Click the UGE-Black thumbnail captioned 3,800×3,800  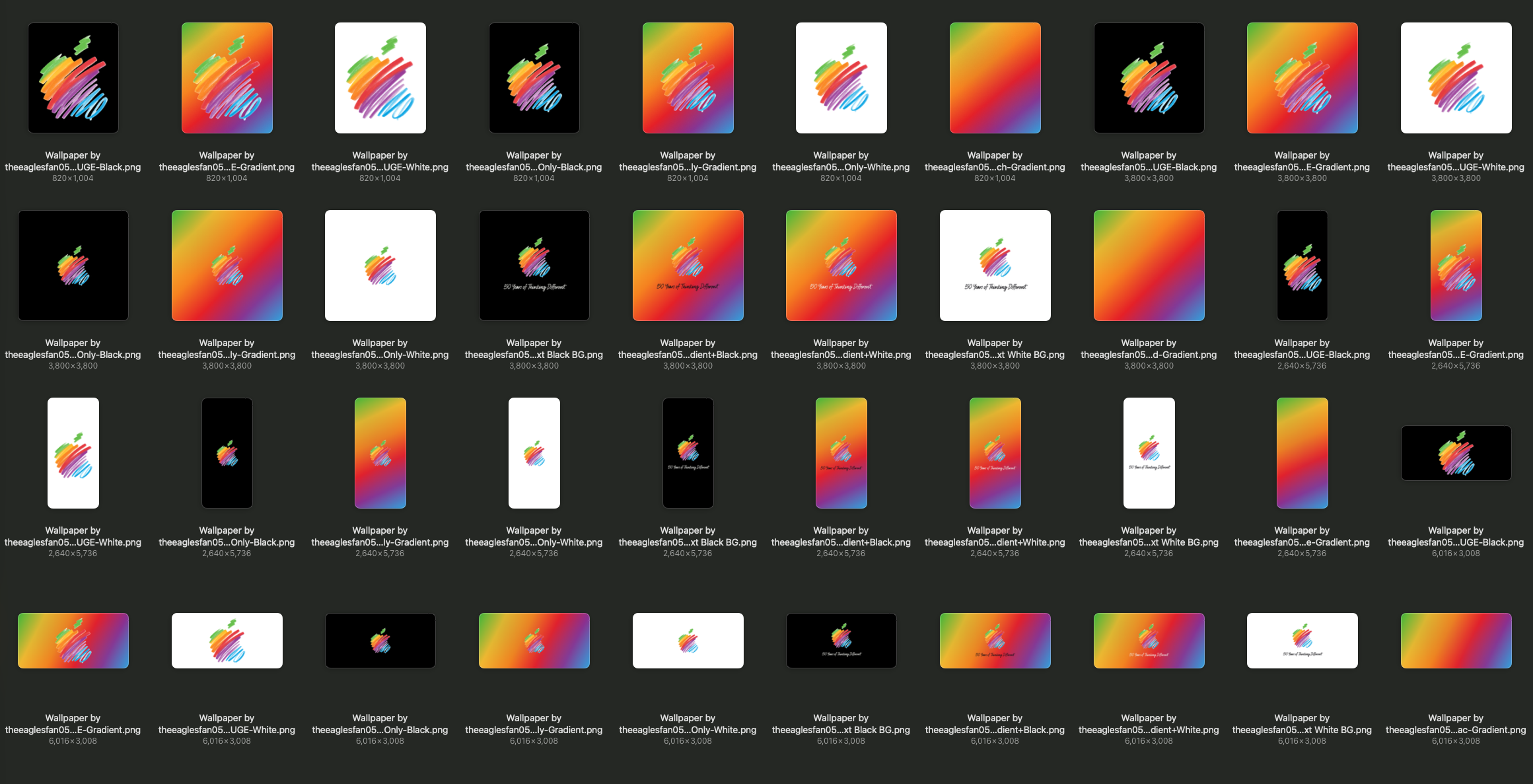(1149, 78)
